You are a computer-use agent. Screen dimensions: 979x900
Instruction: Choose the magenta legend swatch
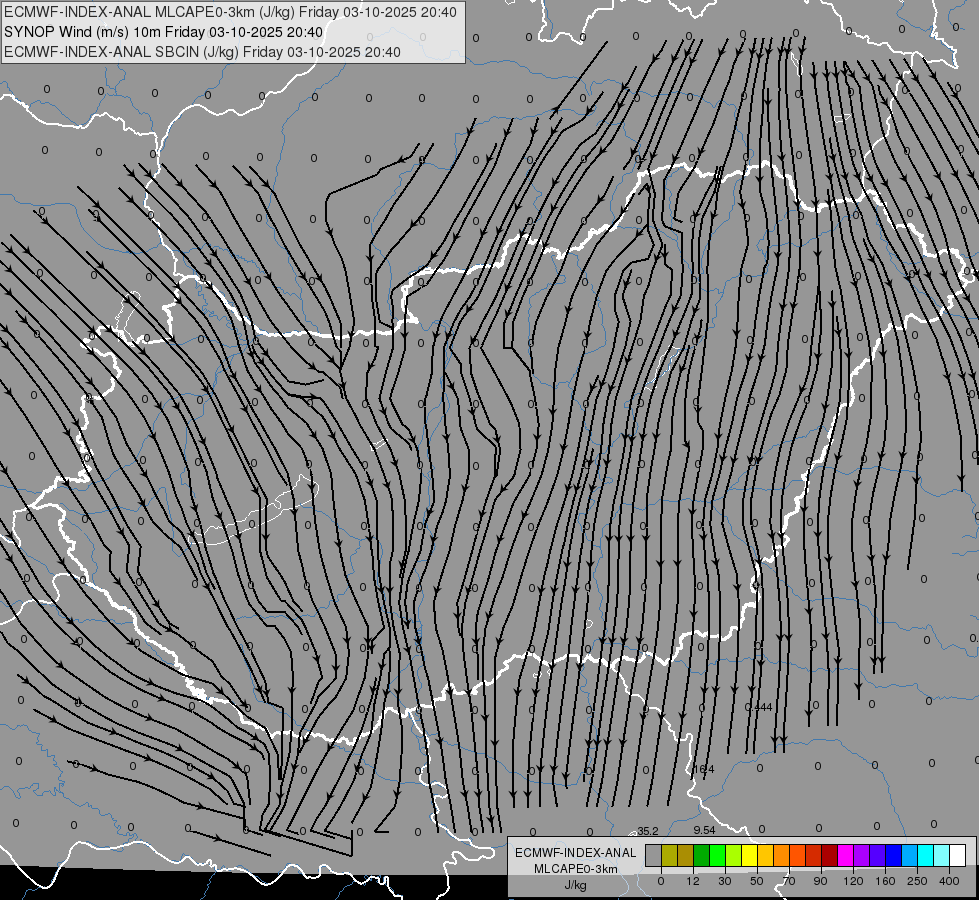pos(845,855)
